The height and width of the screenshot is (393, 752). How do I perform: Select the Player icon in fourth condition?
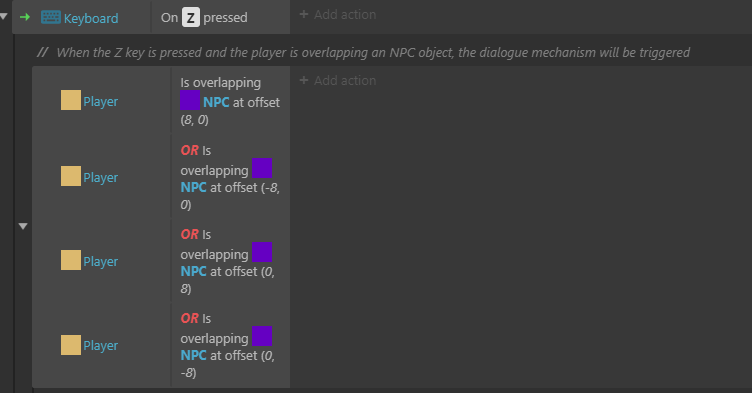70,345
